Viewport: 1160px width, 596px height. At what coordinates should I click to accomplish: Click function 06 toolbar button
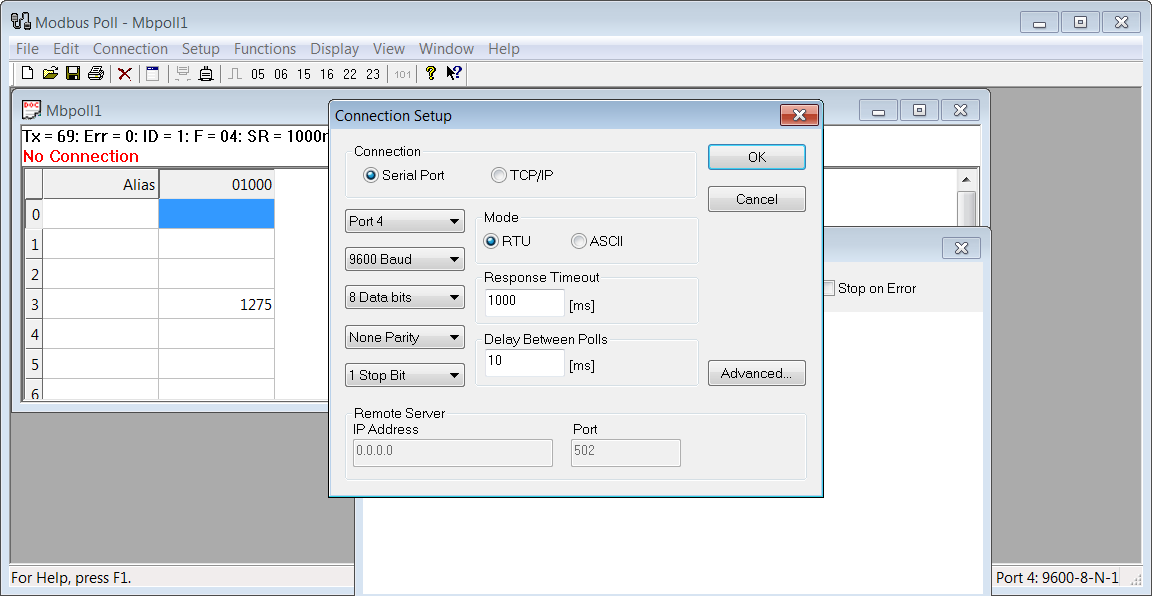click(x=280, y=74)
